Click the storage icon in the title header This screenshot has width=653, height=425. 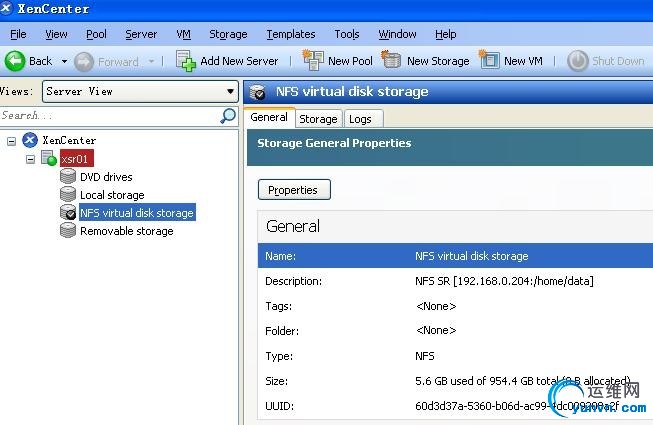(x=258, y=92)
